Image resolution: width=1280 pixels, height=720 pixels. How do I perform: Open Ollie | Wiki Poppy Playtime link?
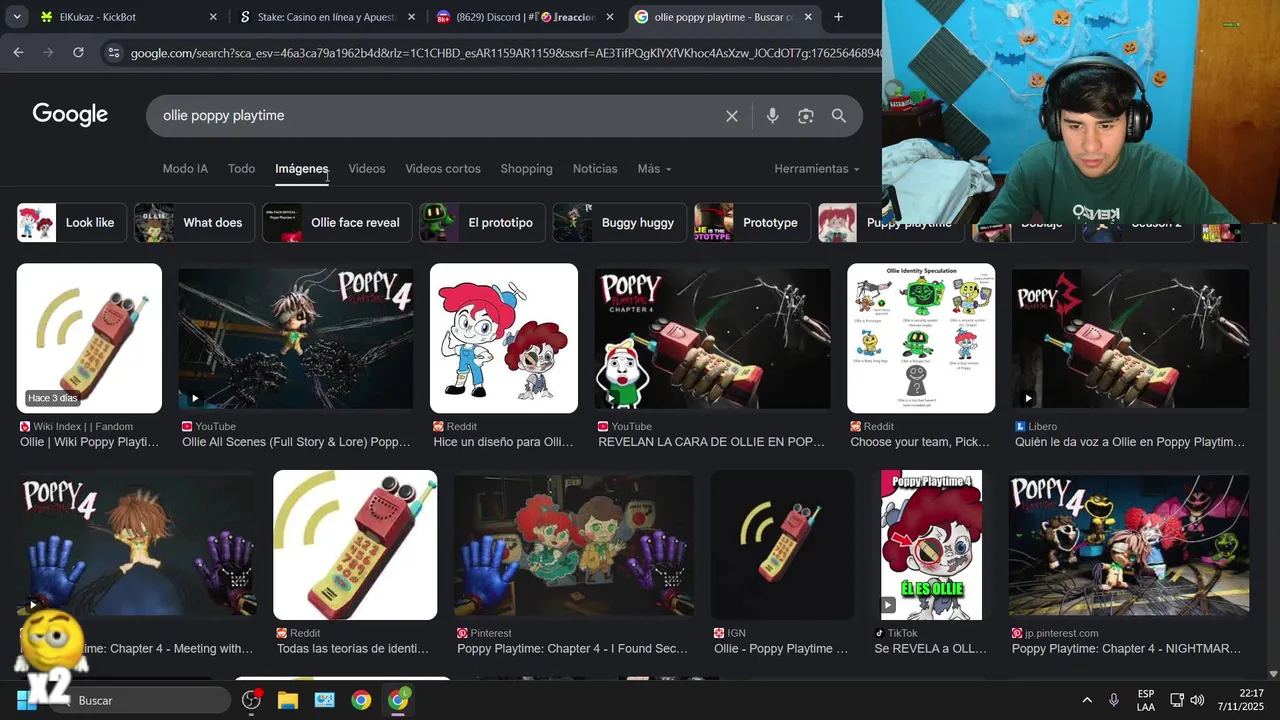point(89,442)
